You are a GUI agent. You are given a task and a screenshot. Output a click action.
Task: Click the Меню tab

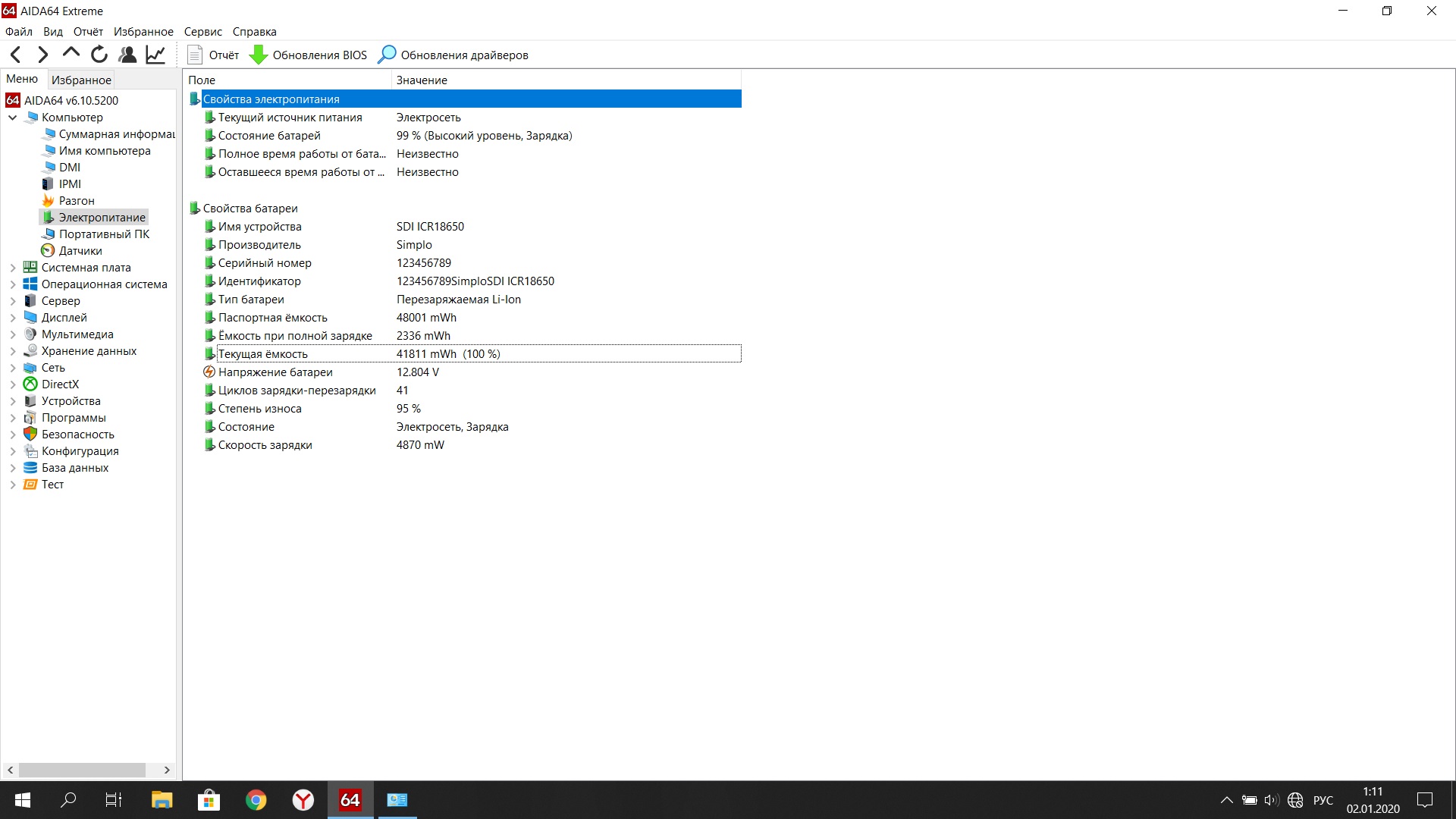[x=22, y=79]
